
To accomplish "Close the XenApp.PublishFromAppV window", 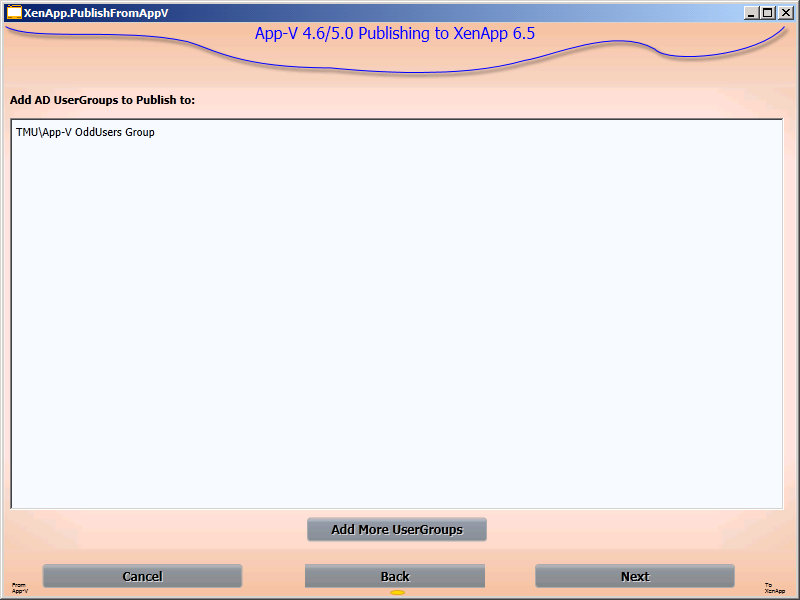I will [x=786, y=13].
